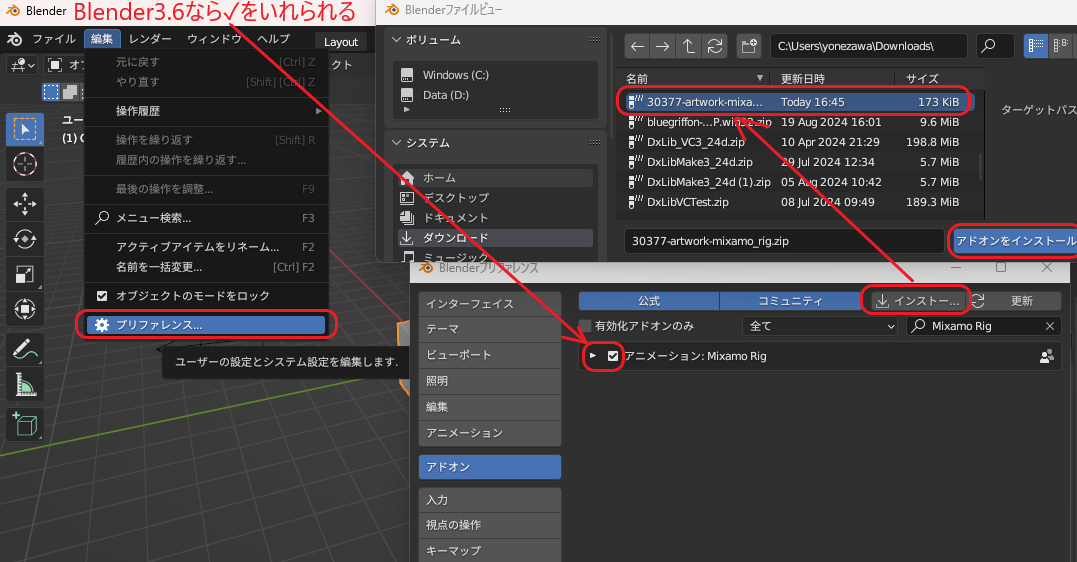
Task: Collapse the システム panel
Action: click(x=396, y=143)
